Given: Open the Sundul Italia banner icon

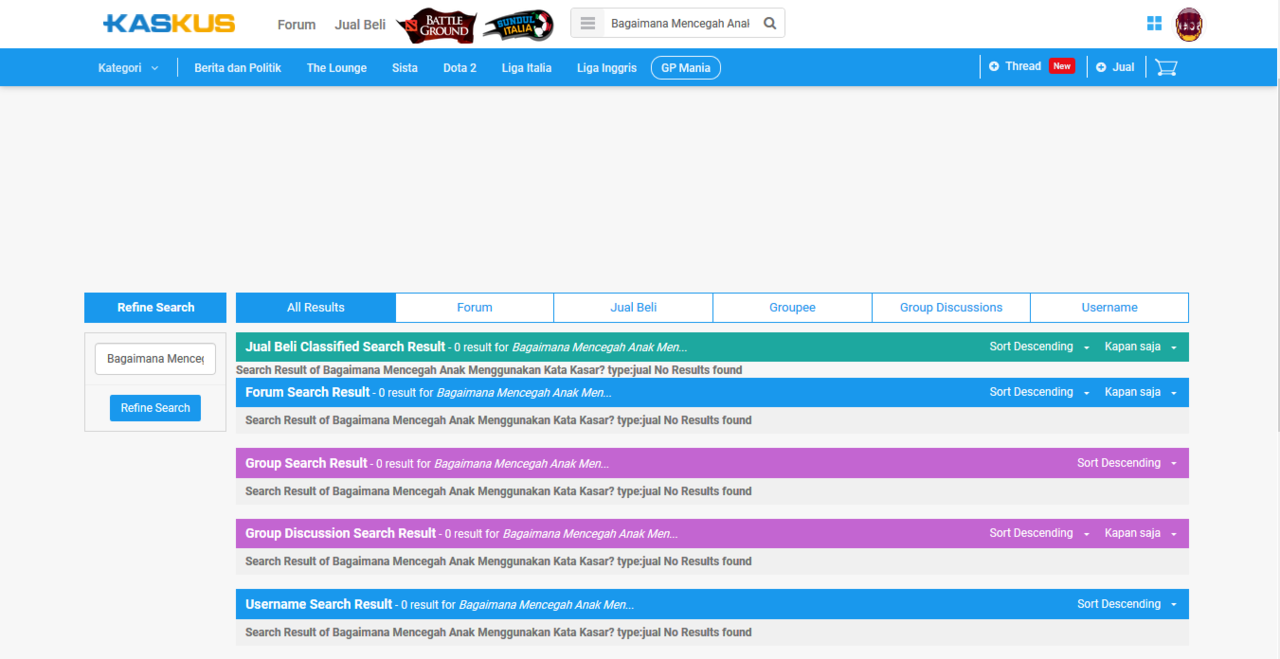Looking at the screenshot, I should pos(518,25).
